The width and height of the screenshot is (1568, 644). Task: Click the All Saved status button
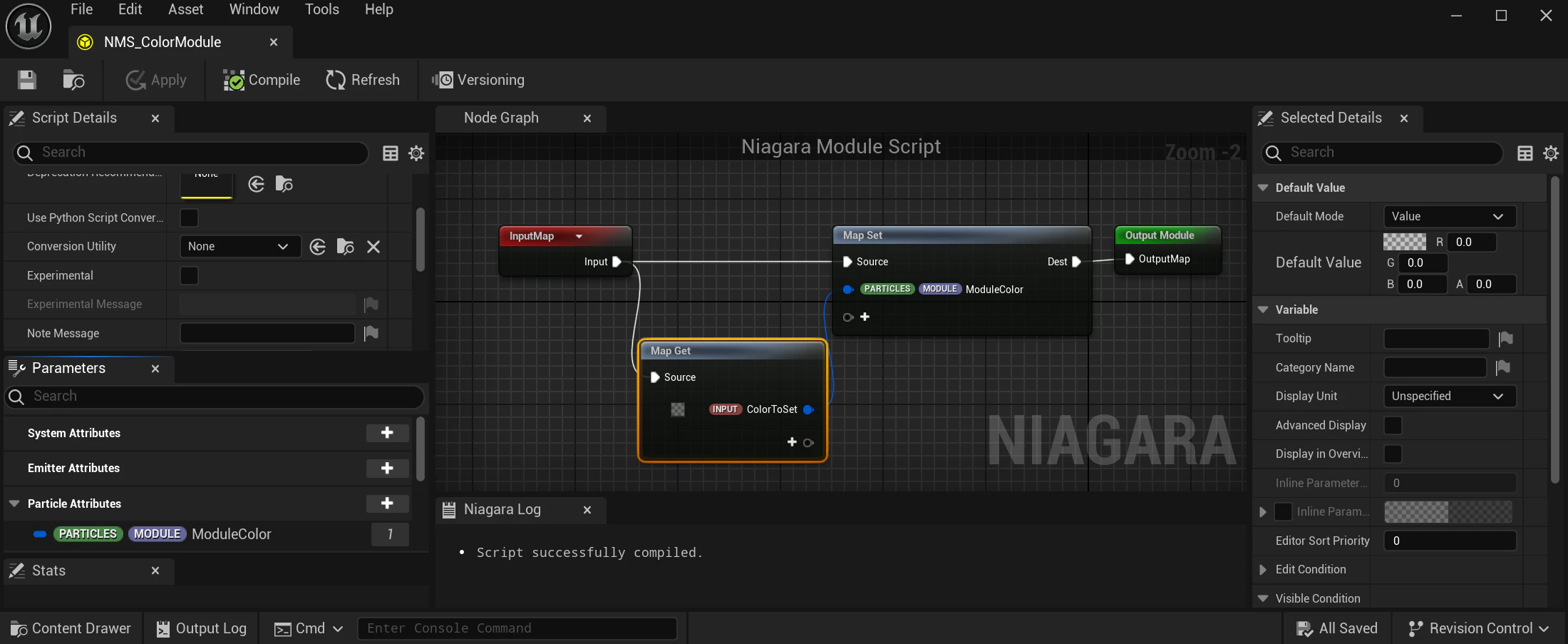pos(1336,628)
